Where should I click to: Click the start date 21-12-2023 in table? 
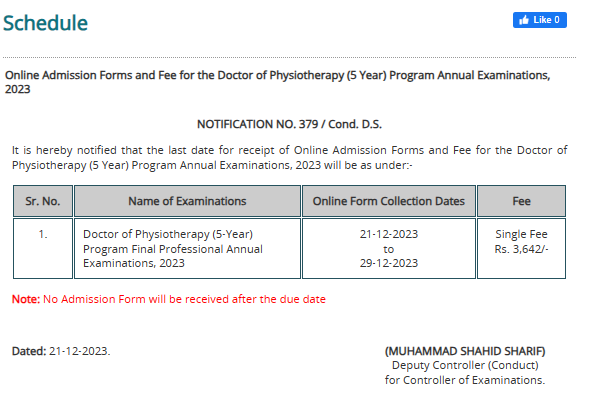[388, 234]
